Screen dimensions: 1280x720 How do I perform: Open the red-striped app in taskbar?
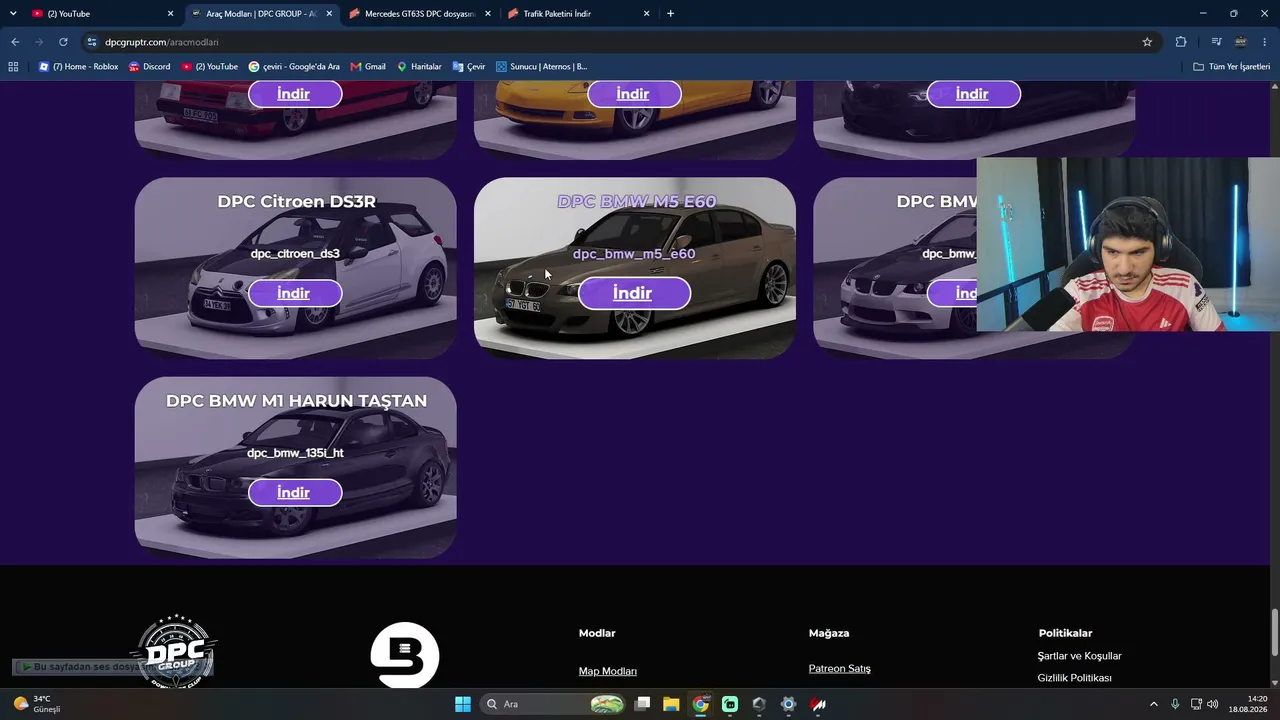(818, 704)
